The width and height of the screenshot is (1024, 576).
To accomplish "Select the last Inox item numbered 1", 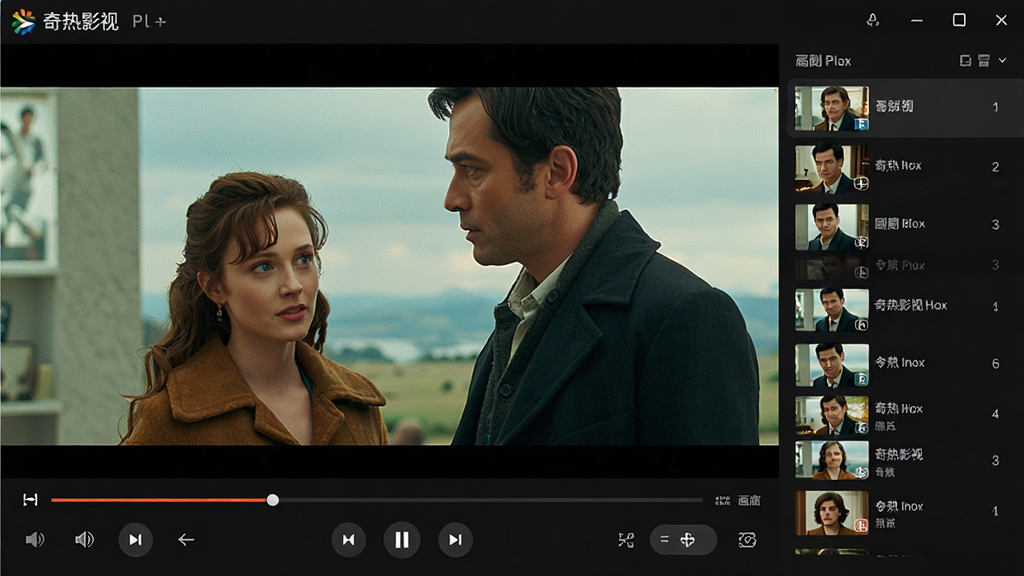I will click(x=905, y=513).
